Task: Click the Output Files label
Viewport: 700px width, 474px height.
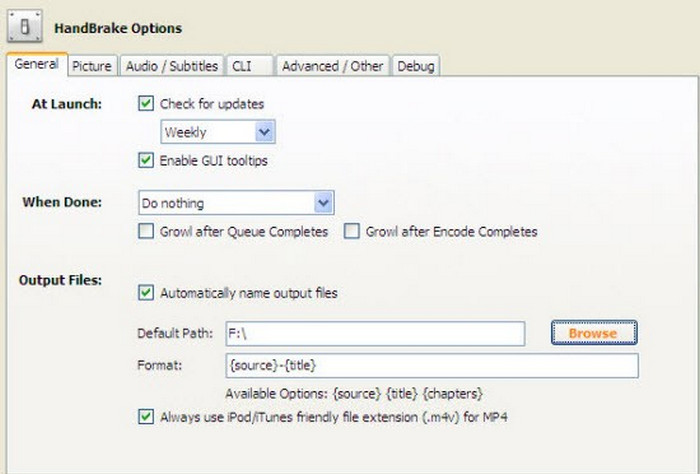Action: coord(60,280)
